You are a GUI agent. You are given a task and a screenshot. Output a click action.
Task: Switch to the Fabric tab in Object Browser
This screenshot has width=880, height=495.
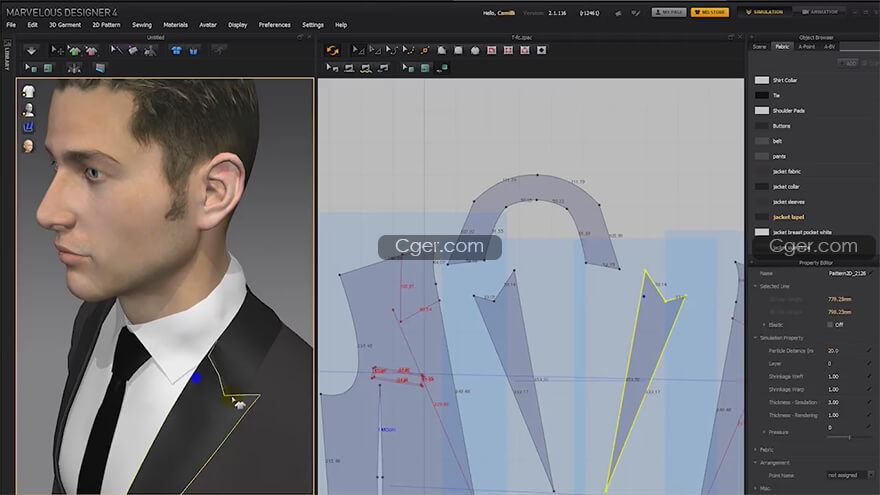coord(782,46)
